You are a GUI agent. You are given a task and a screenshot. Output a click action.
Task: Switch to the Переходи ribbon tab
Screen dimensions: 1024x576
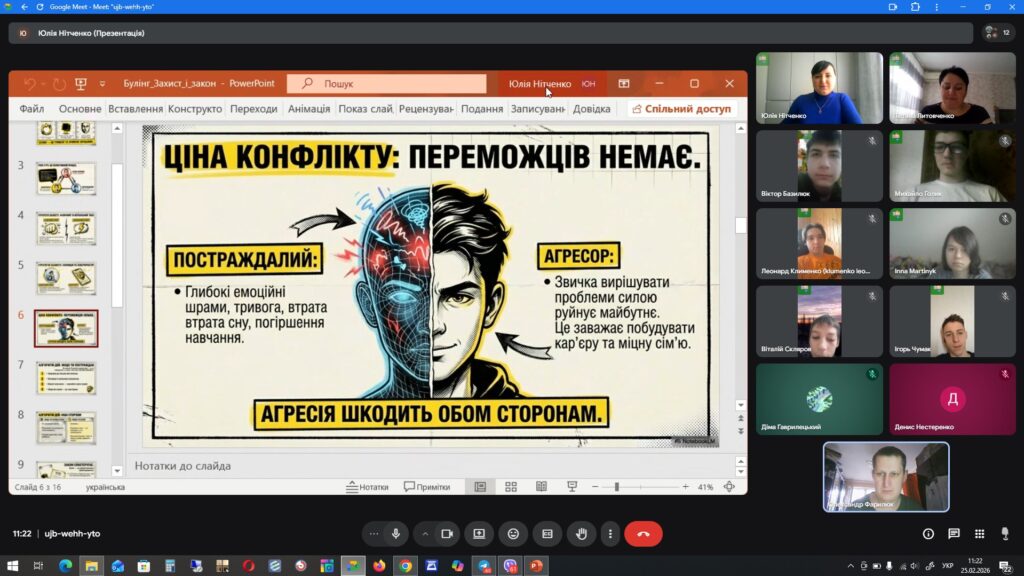pyautogui.click(x=253, y=109)
